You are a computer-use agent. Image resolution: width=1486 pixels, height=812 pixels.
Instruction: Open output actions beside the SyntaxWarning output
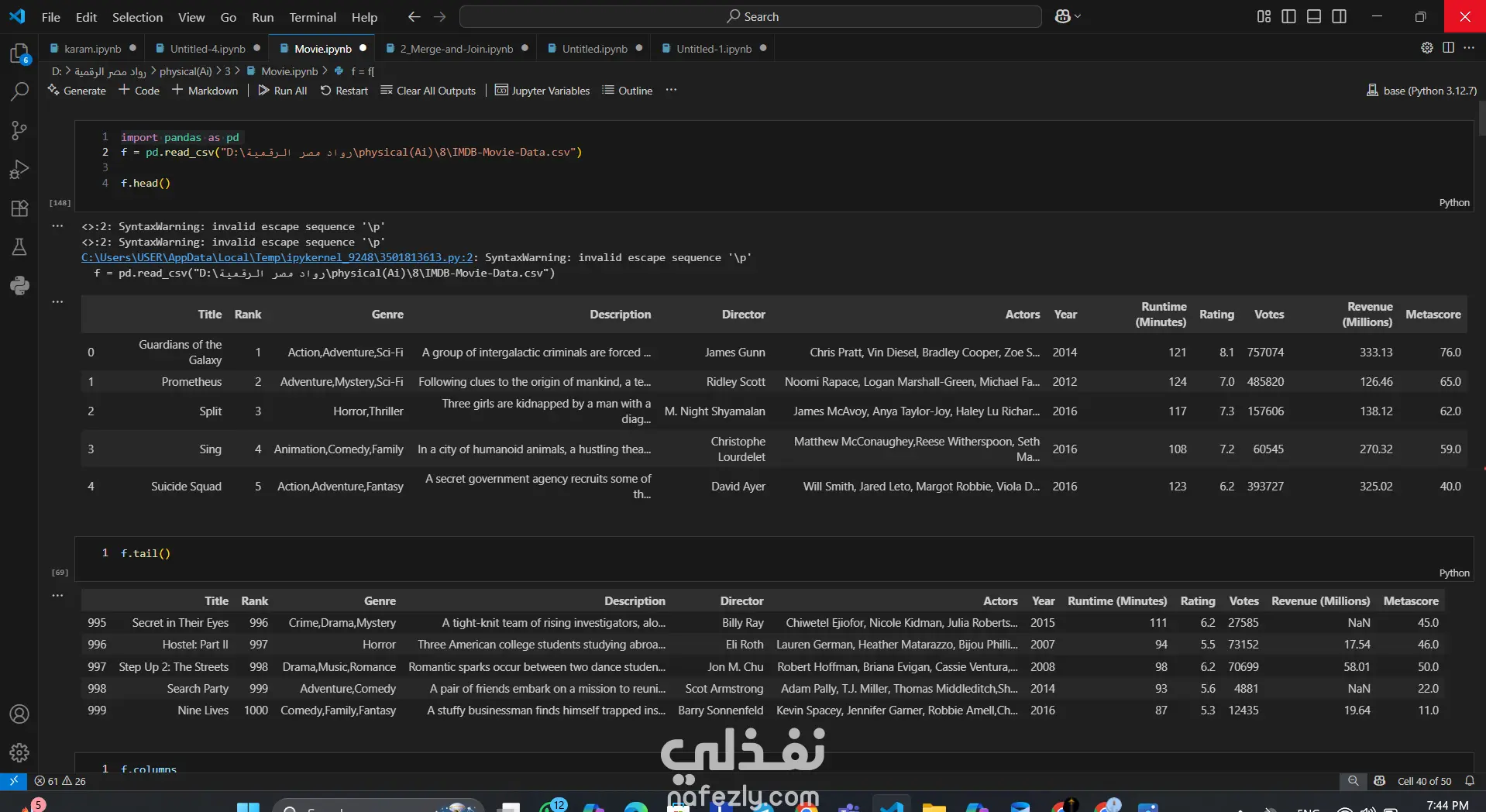(x=57, y=226)
